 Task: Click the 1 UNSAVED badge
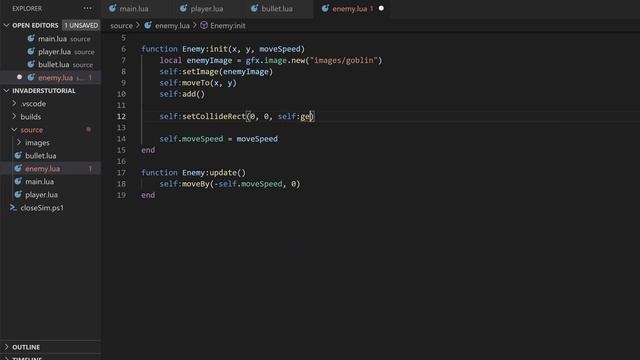point(81,25)
